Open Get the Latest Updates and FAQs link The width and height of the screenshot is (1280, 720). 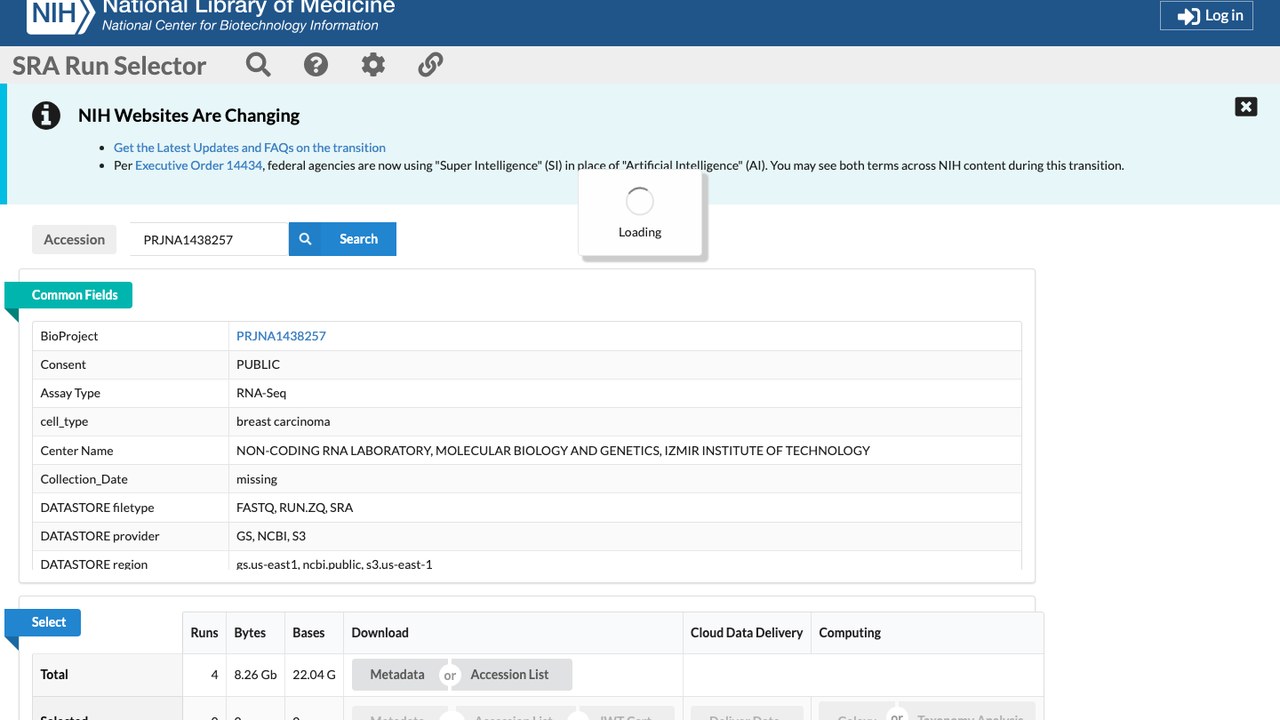(x=249, y=147)
